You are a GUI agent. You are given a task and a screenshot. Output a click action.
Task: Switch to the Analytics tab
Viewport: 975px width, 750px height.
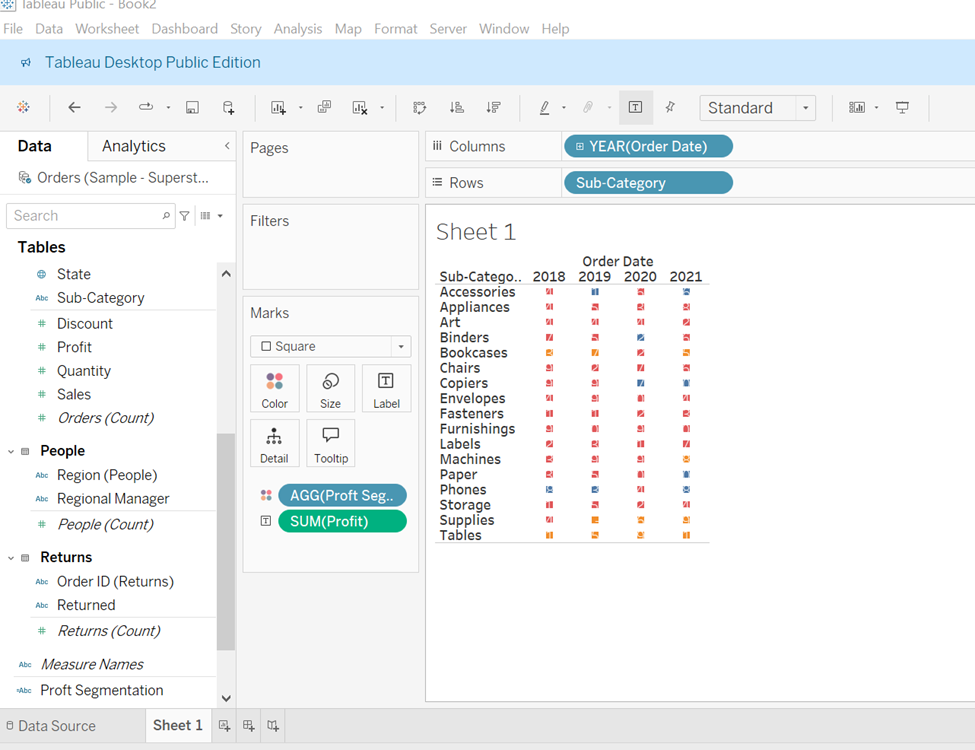point(134,146)
